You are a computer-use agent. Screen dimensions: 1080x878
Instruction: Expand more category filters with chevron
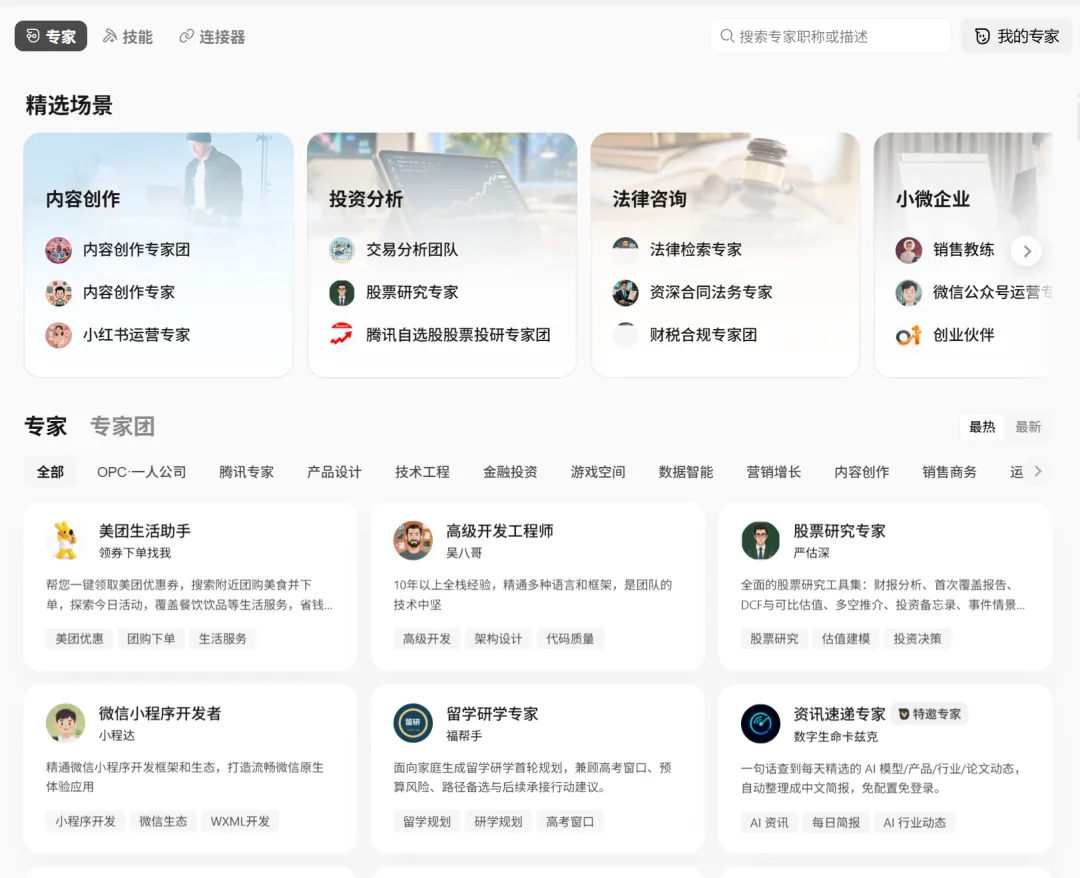tap(1038, 472)
